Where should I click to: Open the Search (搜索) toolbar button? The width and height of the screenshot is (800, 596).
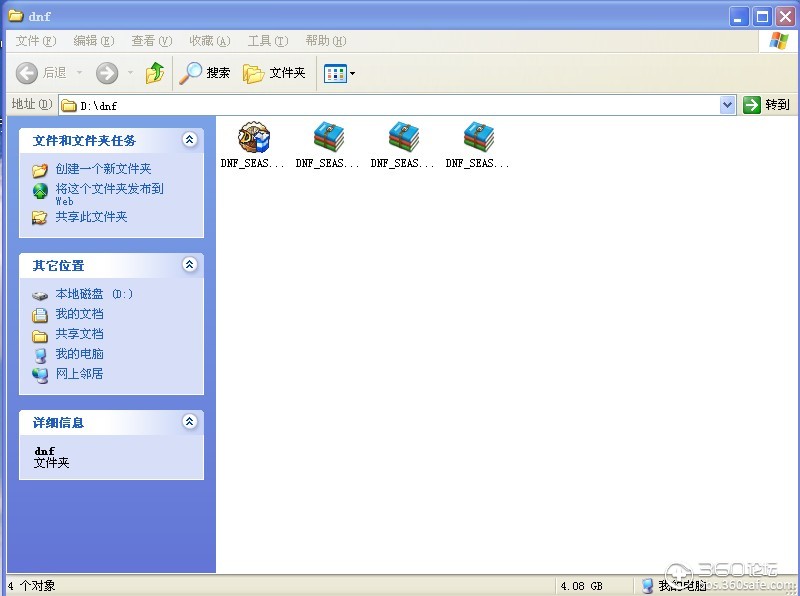coord(205,73)
